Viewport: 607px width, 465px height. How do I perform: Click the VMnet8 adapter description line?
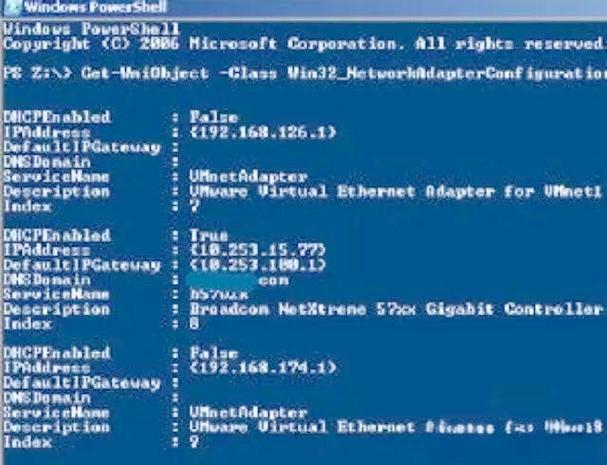395,427
